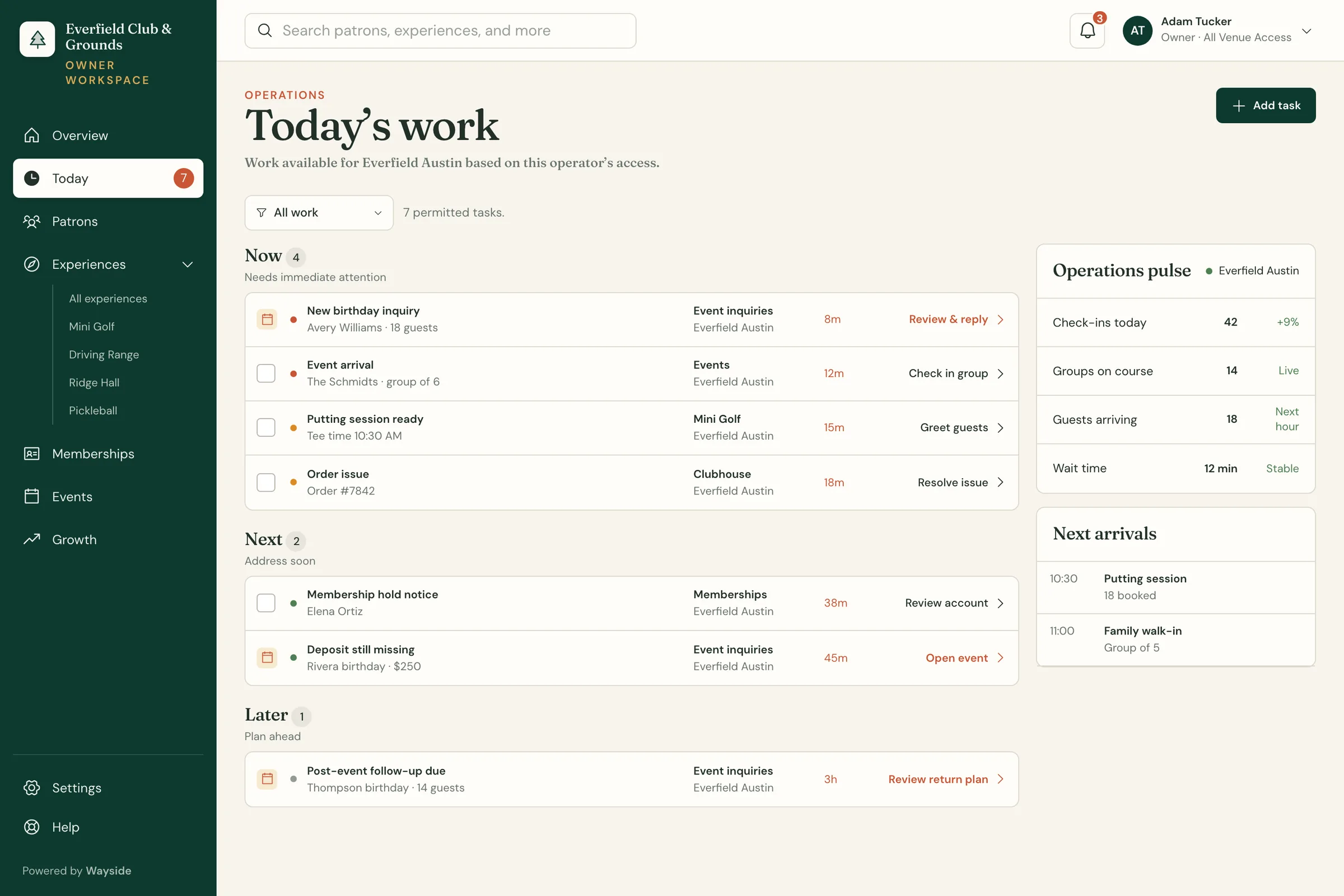Screen dimensions: 1344x896
Task: Click the search patrons input field
Action: point(440,31)
